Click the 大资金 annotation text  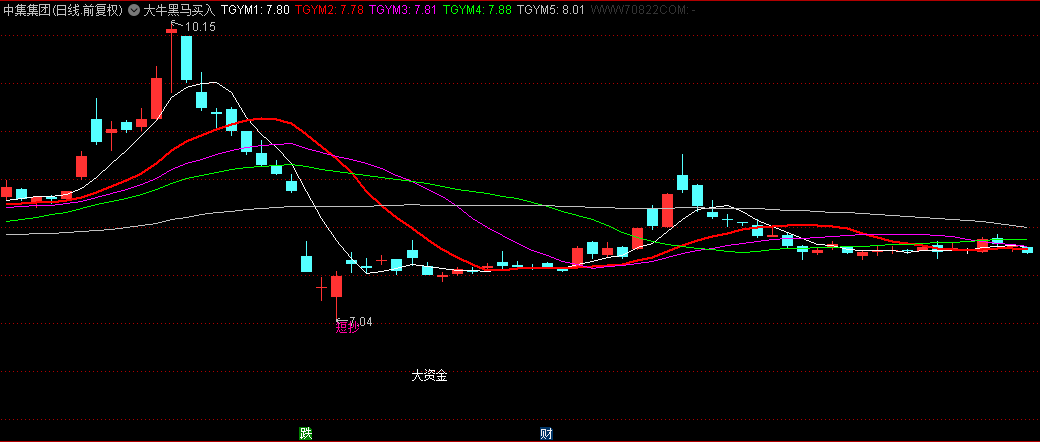(430, 376)
